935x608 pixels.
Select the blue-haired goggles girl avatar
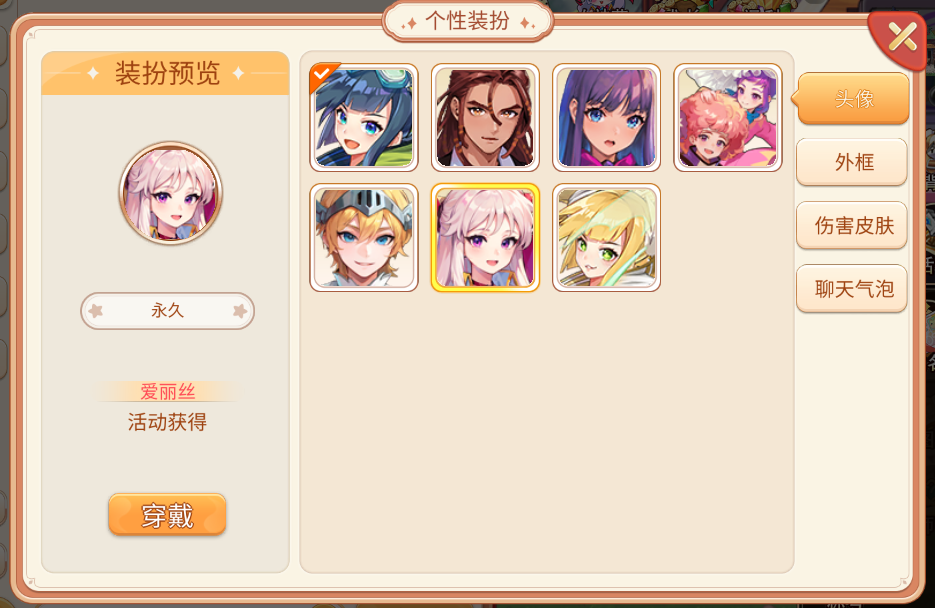[x=364, y=117]
